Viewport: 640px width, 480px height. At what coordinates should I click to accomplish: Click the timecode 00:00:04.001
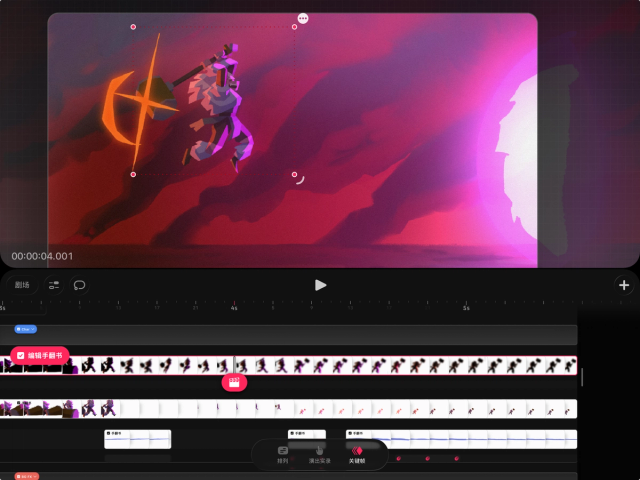coord(42,256)
